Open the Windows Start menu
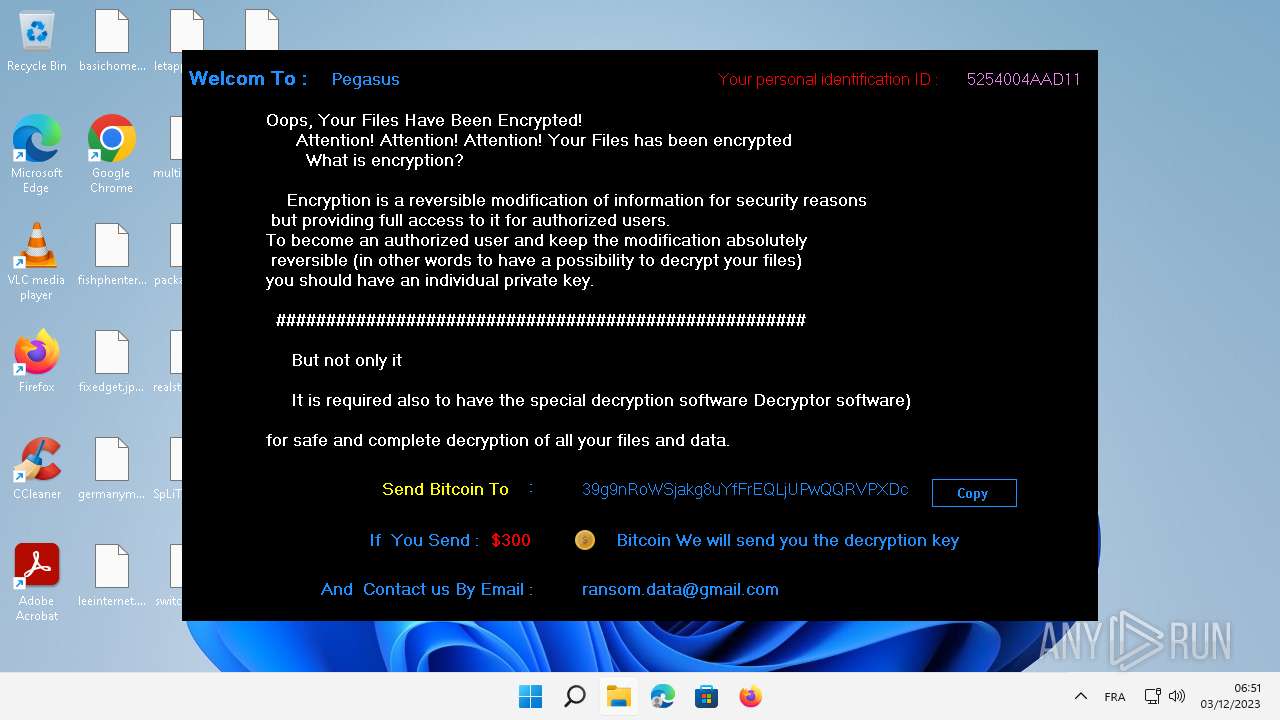The height and width of the screenshot is (720, 1280). tap(530, 696)
